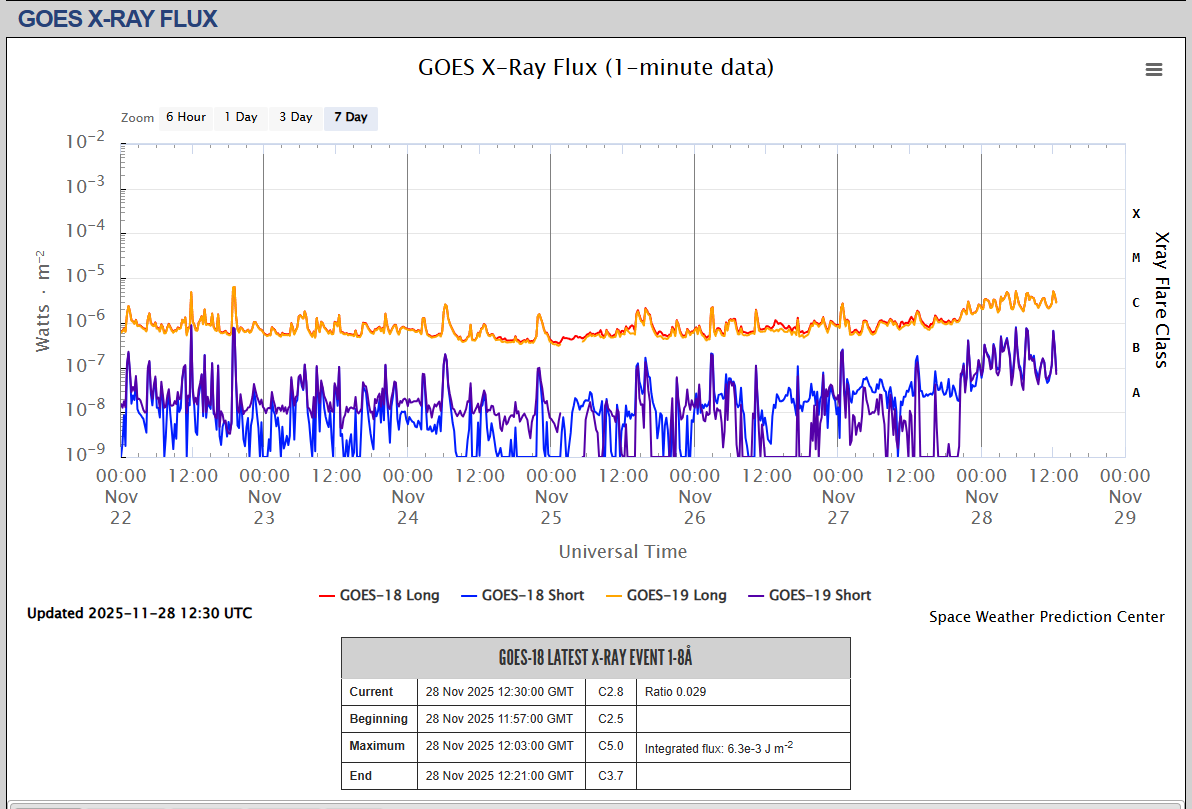Click the Space Weather Prediction Center credit
The image size is (1192, 809).
coord(1046,617)
